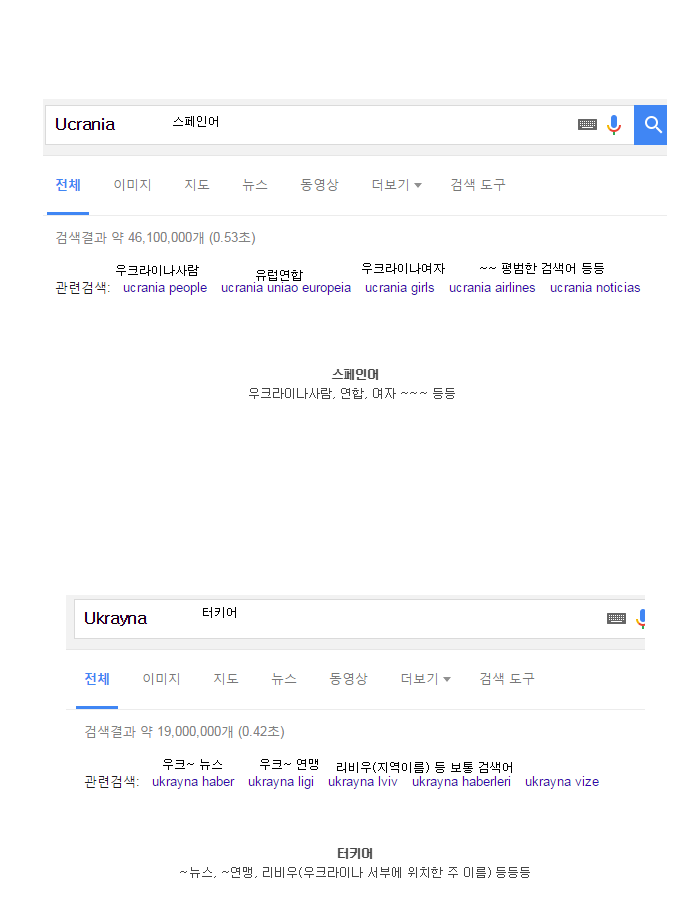Select 전체 tab under Ucrania search
The height and width of the screenshot is (912, 700).
pyautogui.click(x=68, y=185)
